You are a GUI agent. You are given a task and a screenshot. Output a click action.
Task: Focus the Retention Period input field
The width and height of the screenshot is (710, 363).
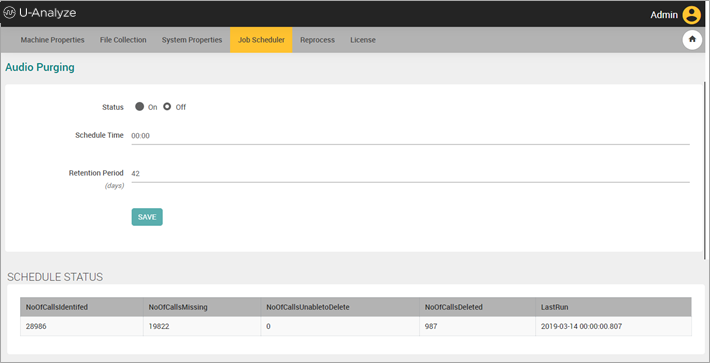coord(410,174)
